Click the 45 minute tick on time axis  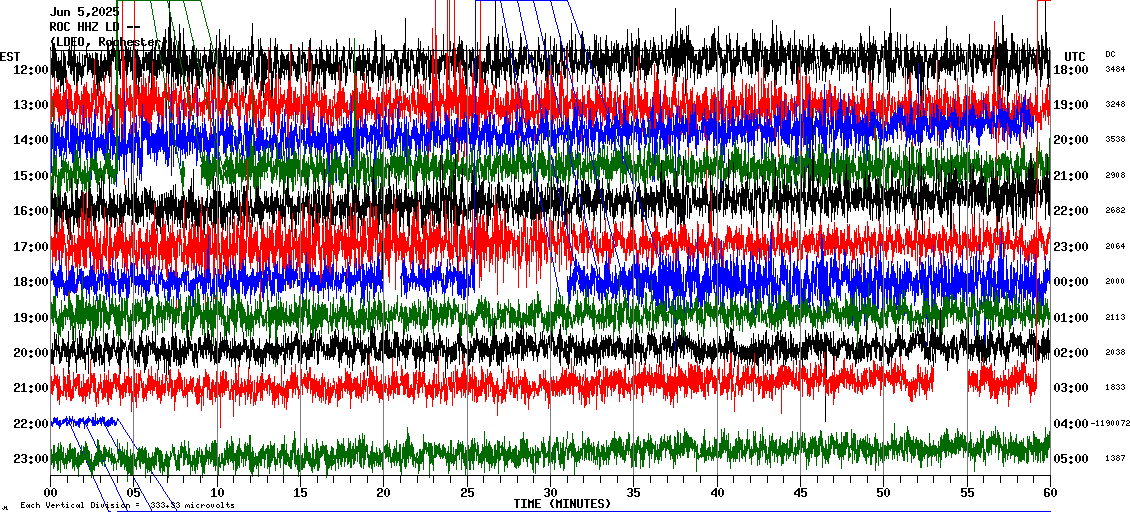pyautogui.click(x=800, y=493)
